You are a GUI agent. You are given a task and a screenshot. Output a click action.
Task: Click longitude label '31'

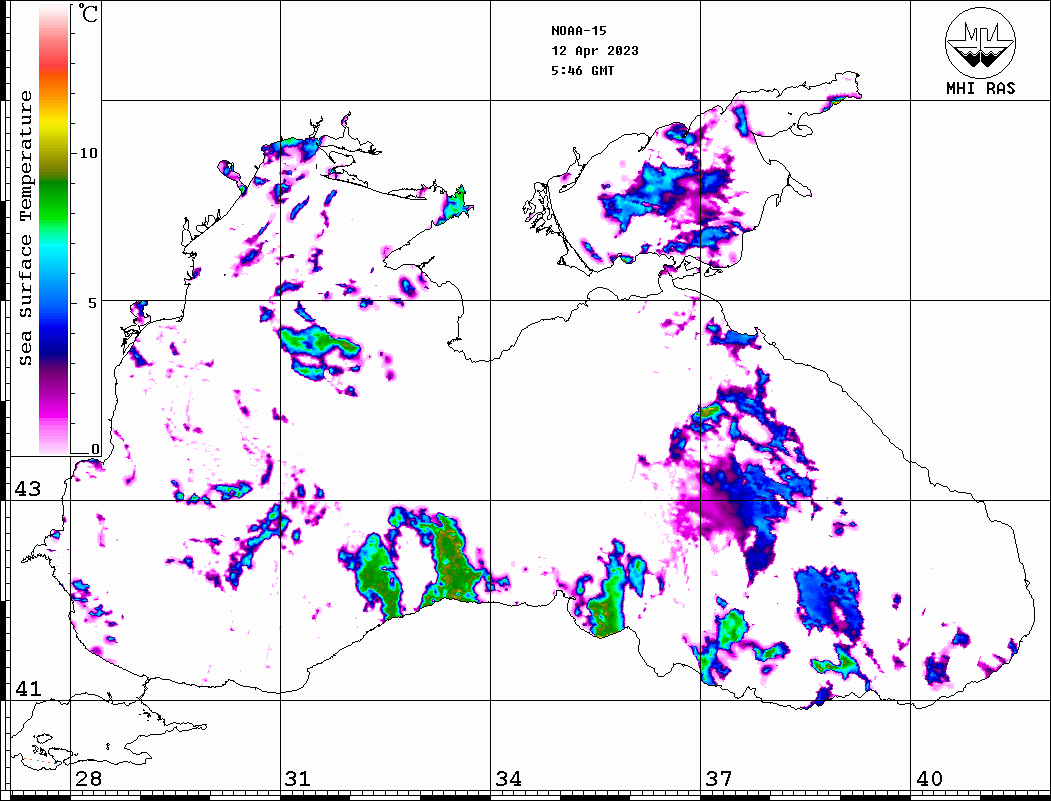click(x=298, y=778)
